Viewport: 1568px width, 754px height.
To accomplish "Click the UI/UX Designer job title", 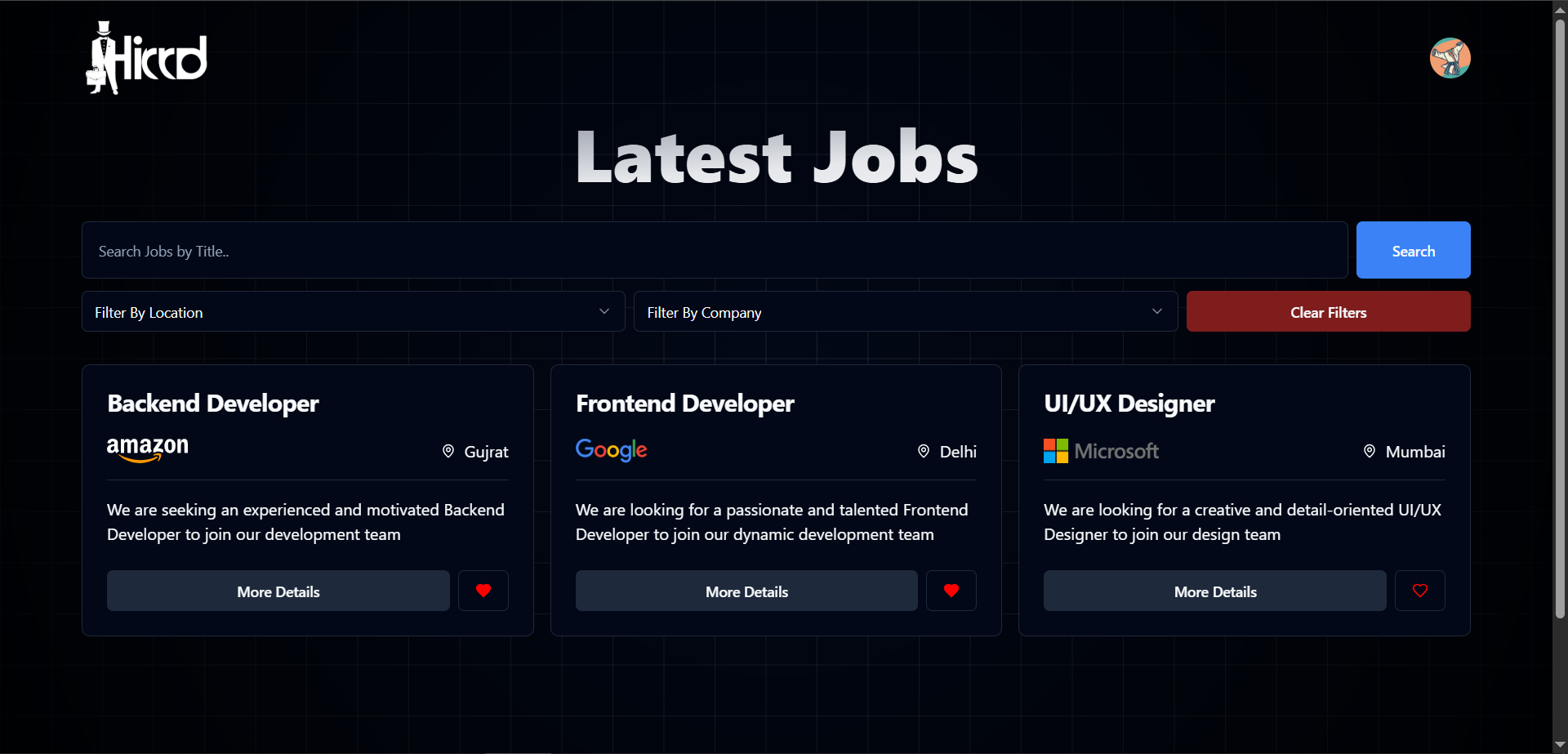I will [x=1129, y=404].
